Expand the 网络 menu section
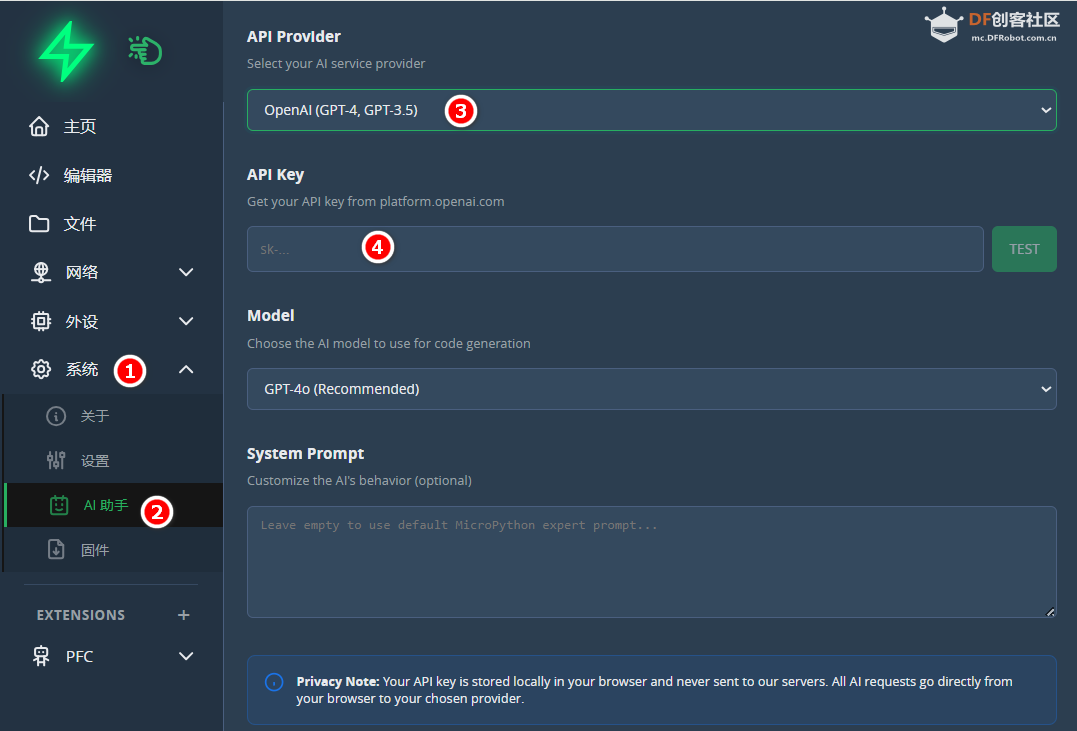This screenshot has height=731, width=1077. pyautogui.click(x=186, y=272)
